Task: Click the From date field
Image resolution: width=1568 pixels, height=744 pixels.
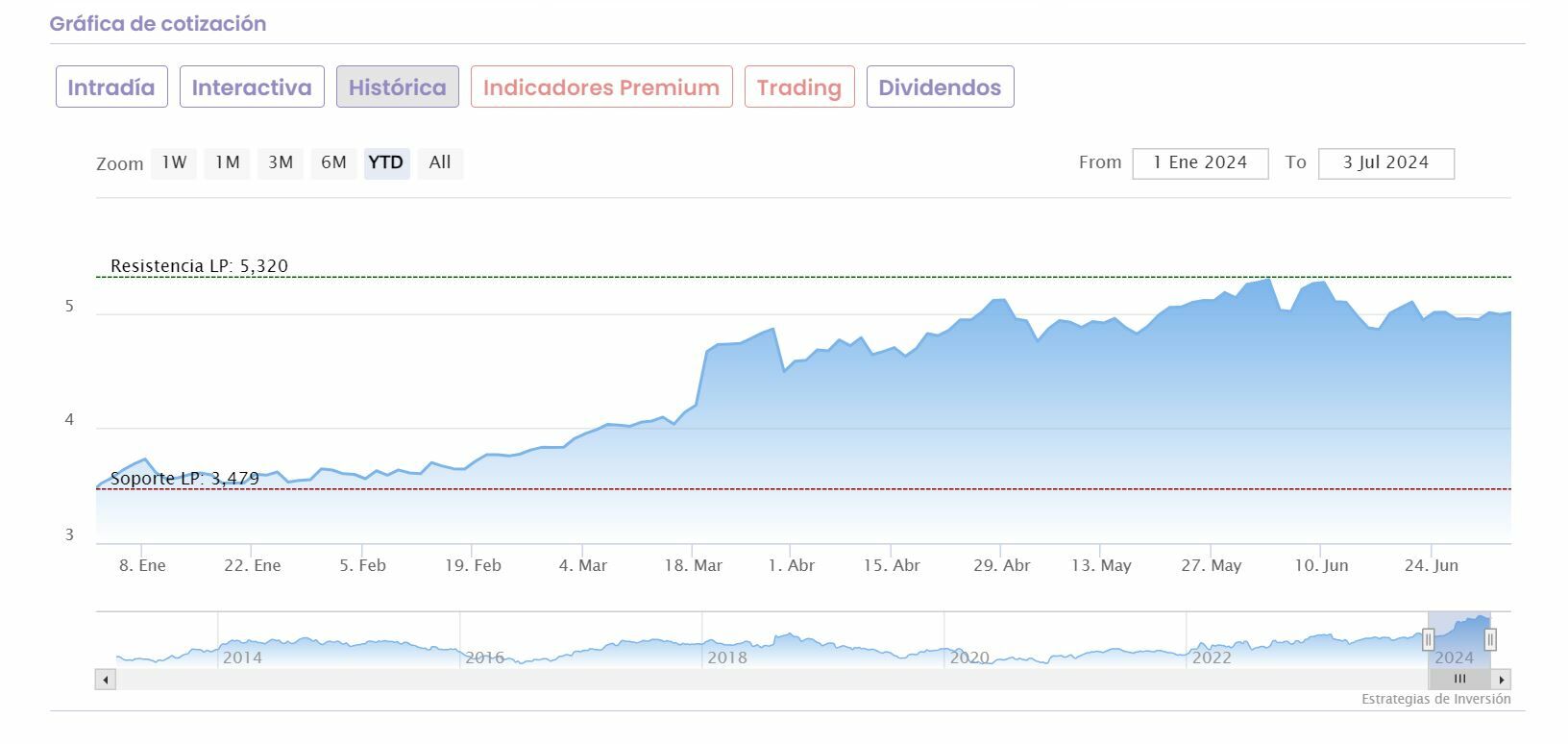Action: pyautogui.click(x=1200, y=163)
